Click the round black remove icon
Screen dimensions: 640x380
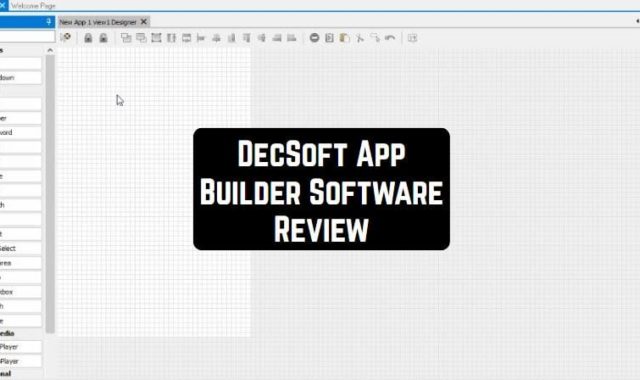(314, 38)
